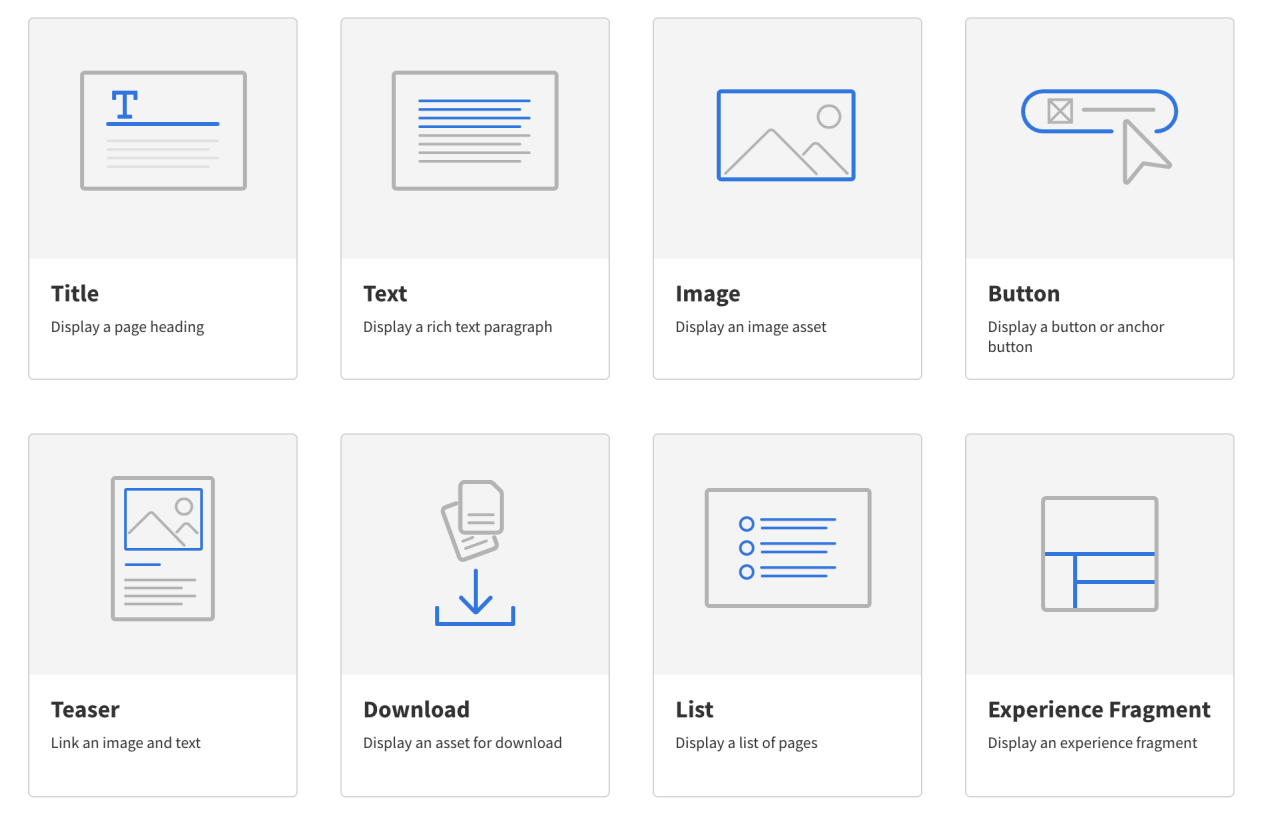Screen dimensions: 1280x832
Task: Click the Text component icon
Action: (x=474, y=130)
